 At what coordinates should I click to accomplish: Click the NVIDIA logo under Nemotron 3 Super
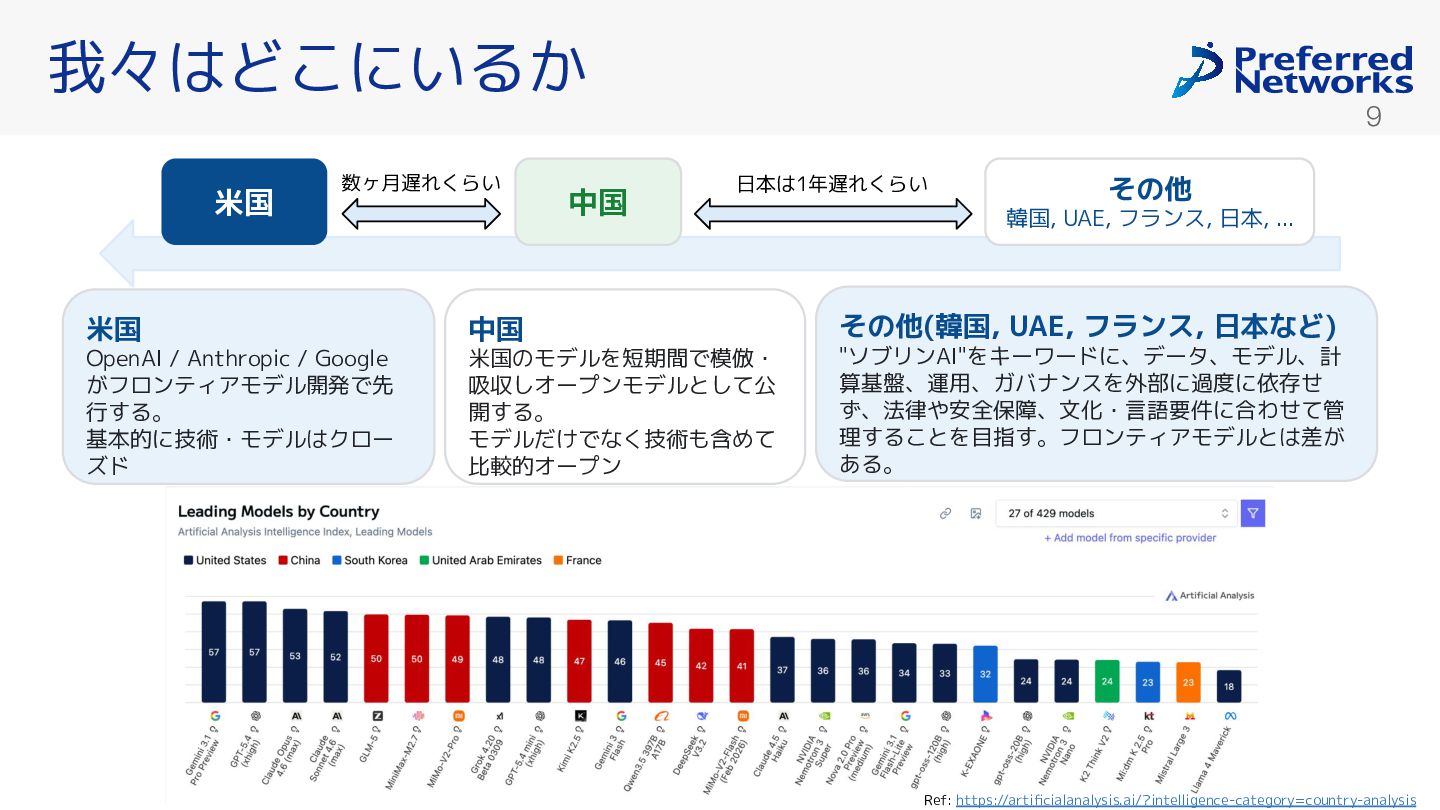pyautogui.click(x=824, y=716)
